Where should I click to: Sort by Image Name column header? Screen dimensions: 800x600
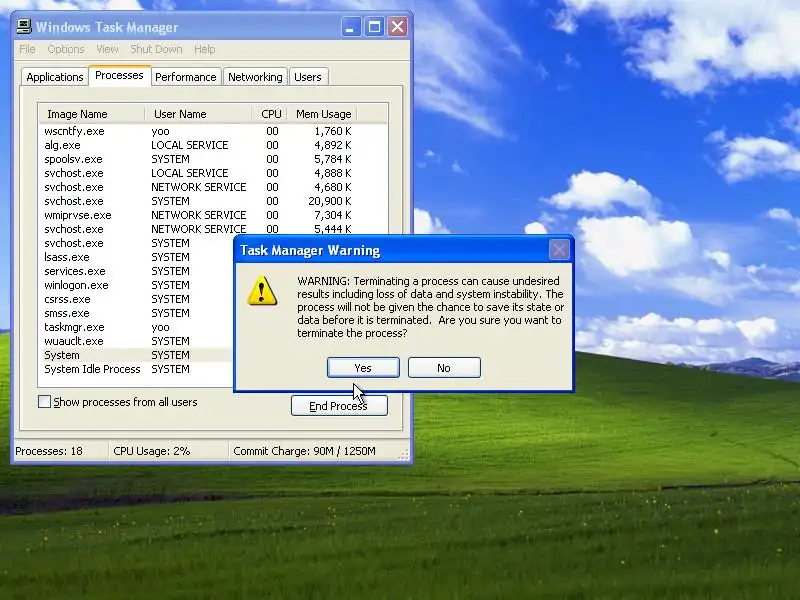(92, 114)
